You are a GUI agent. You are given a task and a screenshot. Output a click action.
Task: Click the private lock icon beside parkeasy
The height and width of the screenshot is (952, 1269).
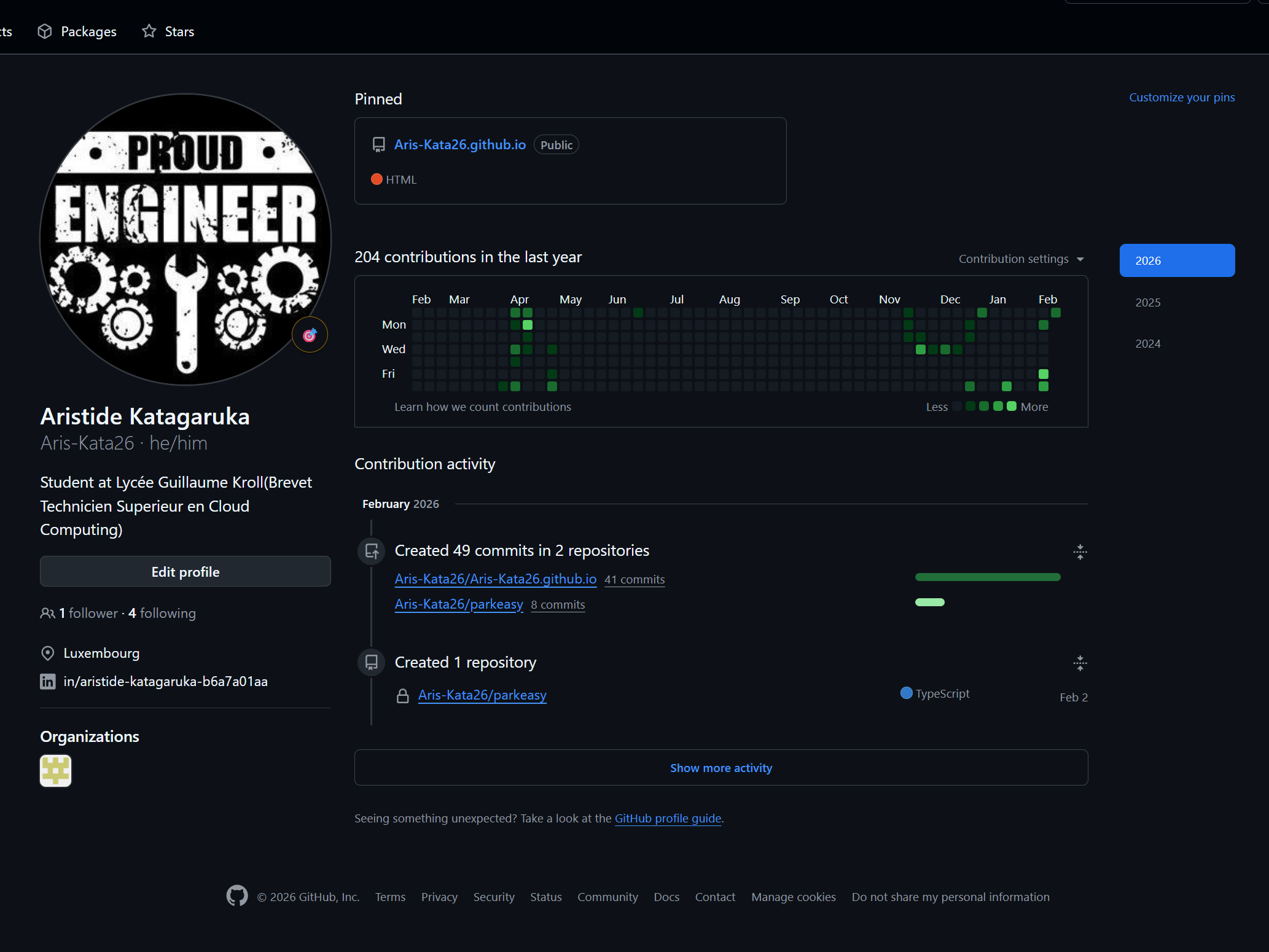tap(403, 695)
